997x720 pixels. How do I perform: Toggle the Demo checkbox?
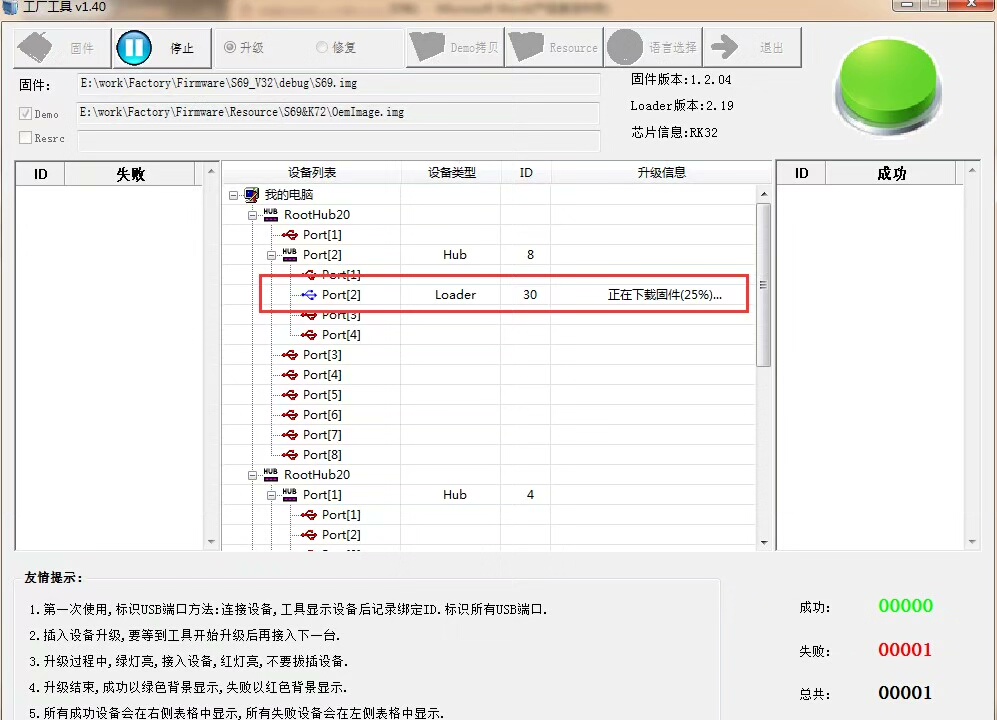pyautogui.click(x=25, y=114)
